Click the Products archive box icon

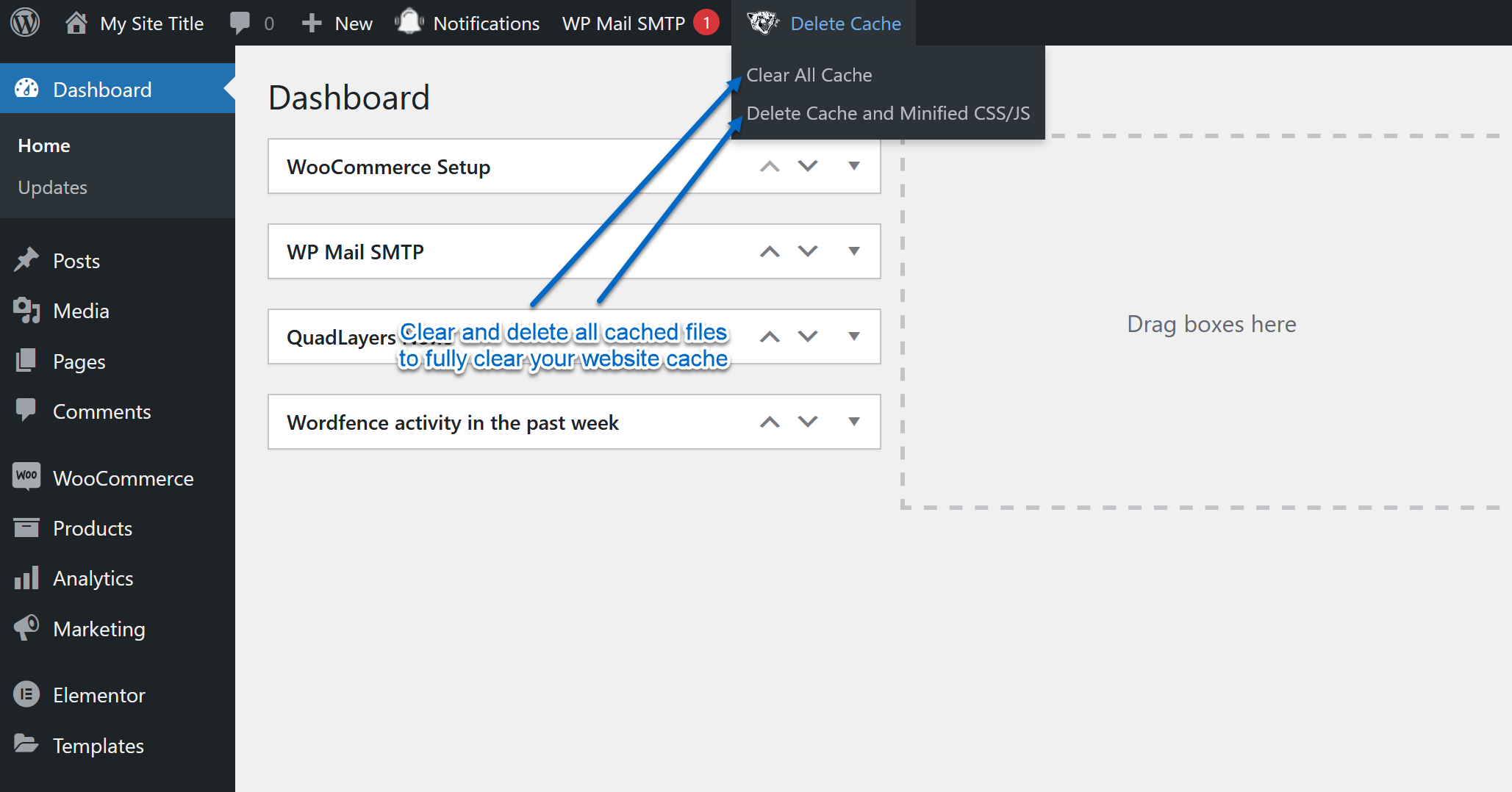26,528
